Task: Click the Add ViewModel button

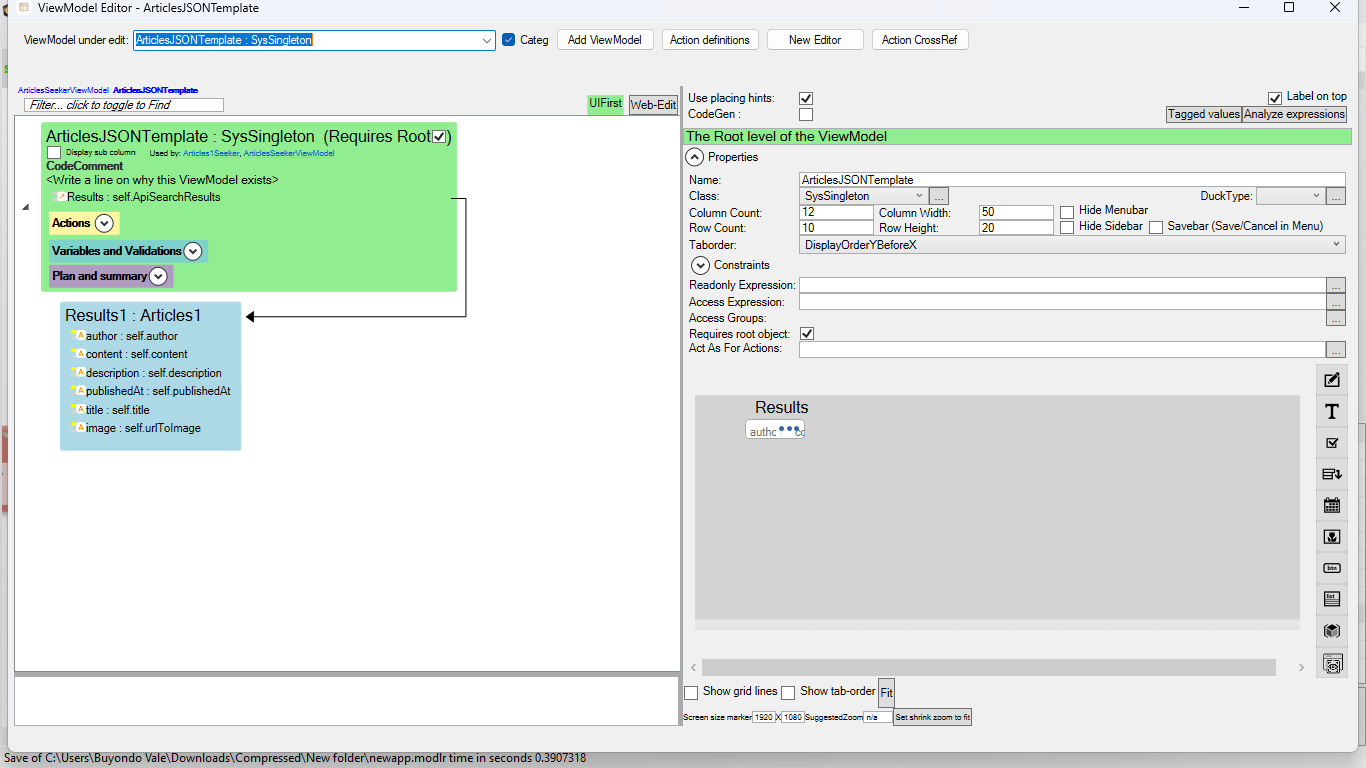Action: tap(604, 40)
